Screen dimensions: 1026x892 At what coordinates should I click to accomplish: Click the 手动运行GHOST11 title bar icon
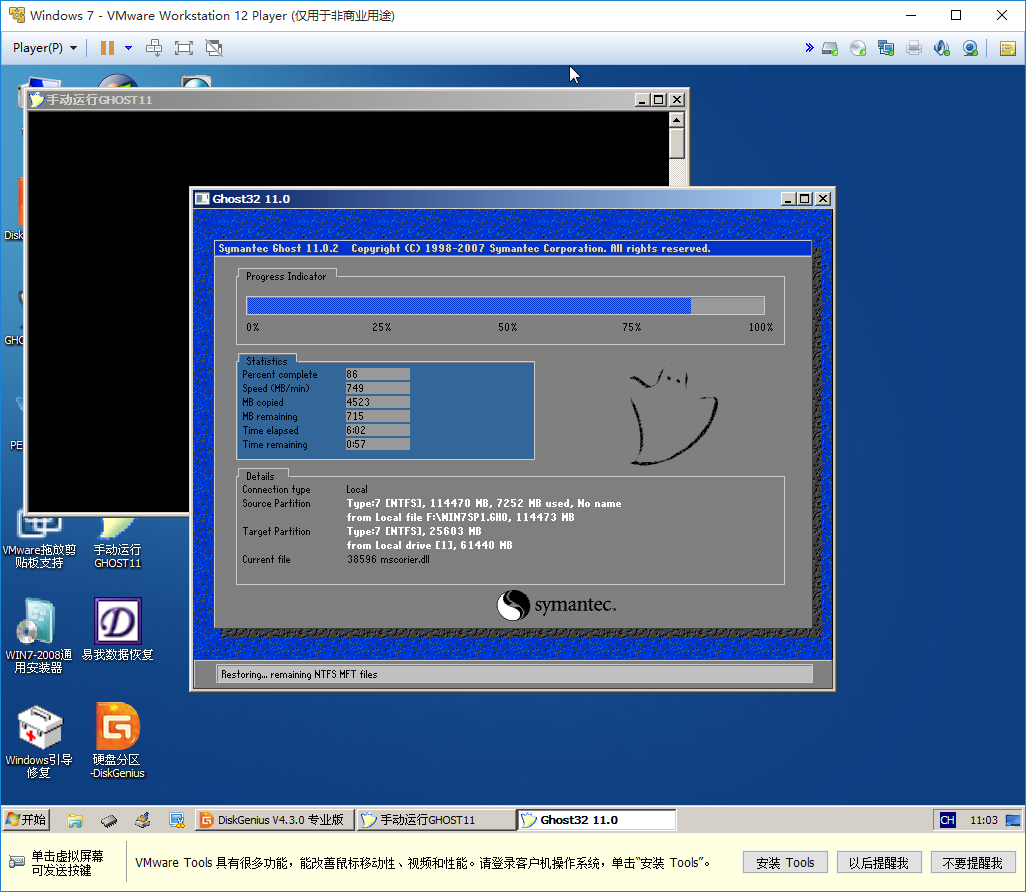pyautogui.click(x=36, y=99)
